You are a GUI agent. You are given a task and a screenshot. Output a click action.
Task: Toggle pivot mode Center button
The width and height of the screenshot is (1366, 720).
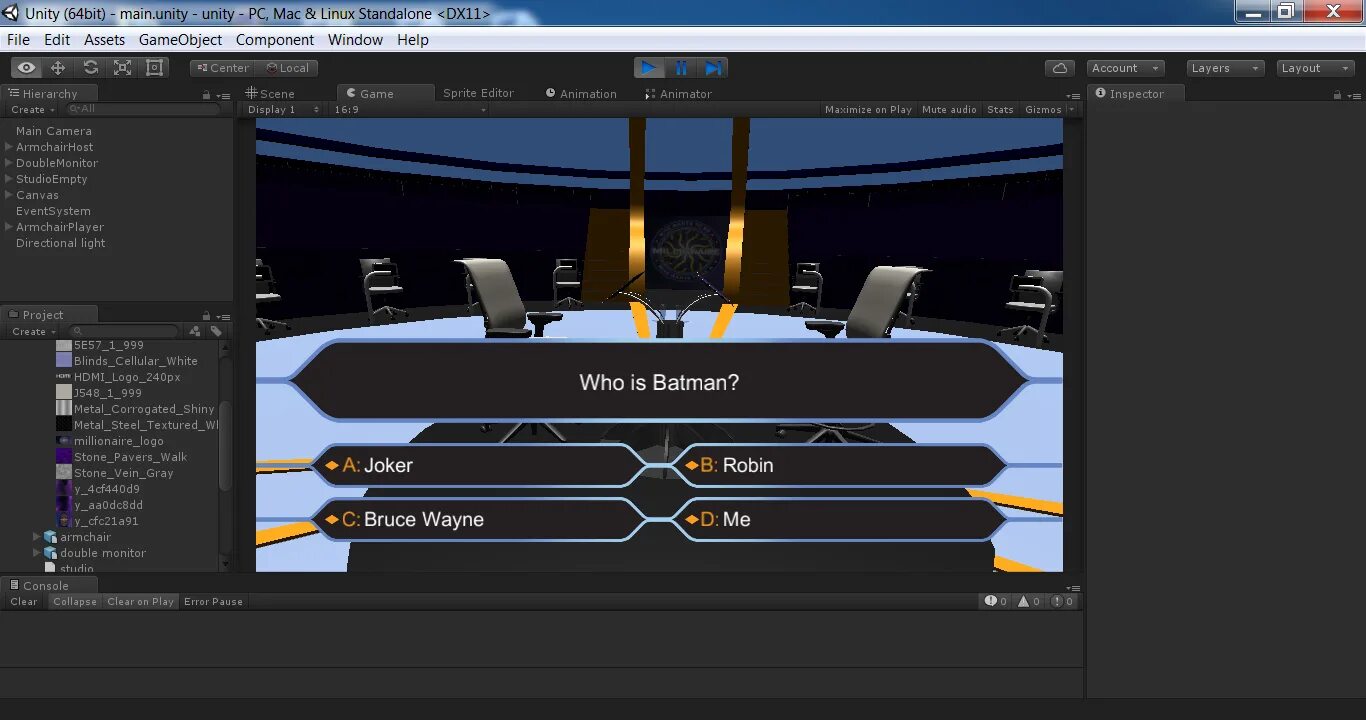pyautogui.click(x=222, y=68)
